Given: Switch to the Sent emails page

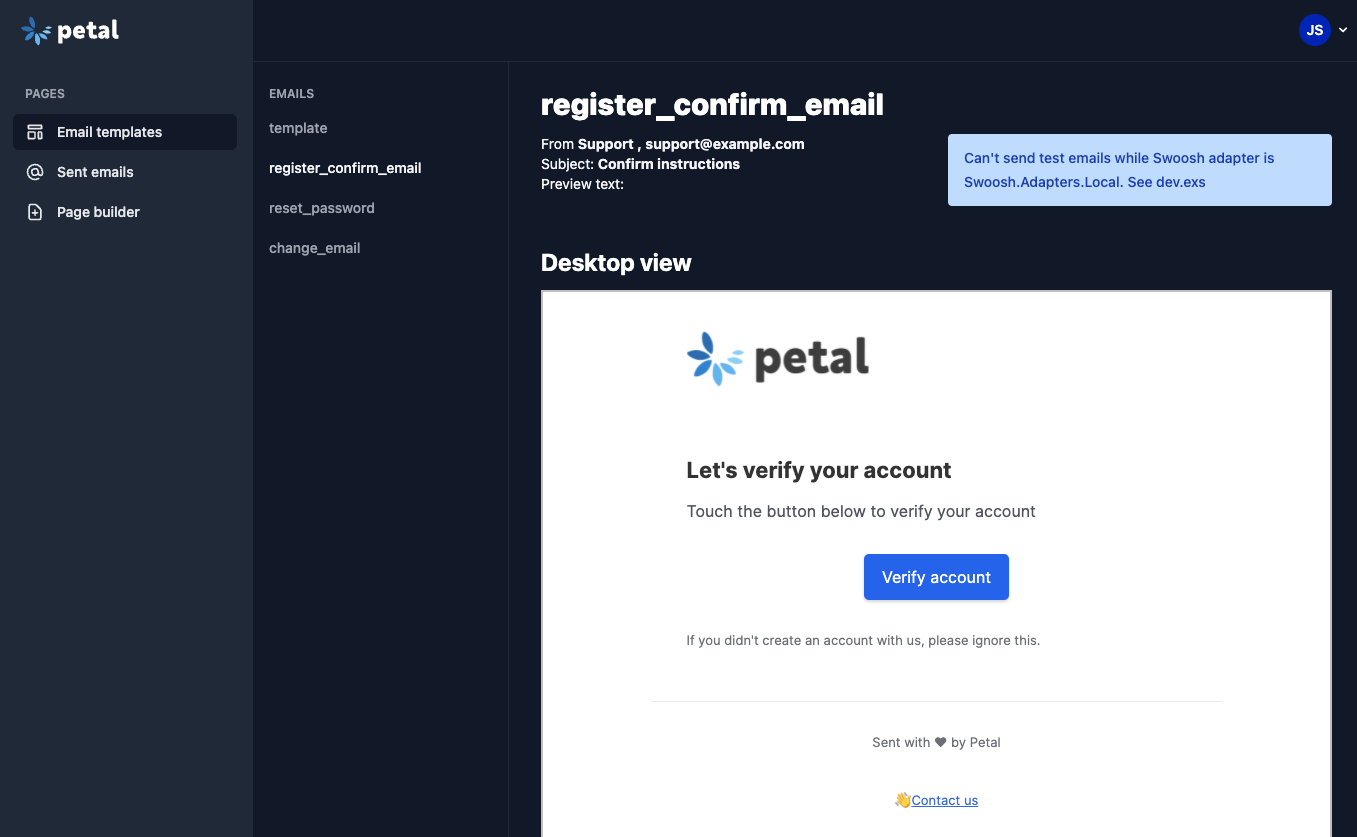Looking at the screenshot, I should [x=93, y=171].
